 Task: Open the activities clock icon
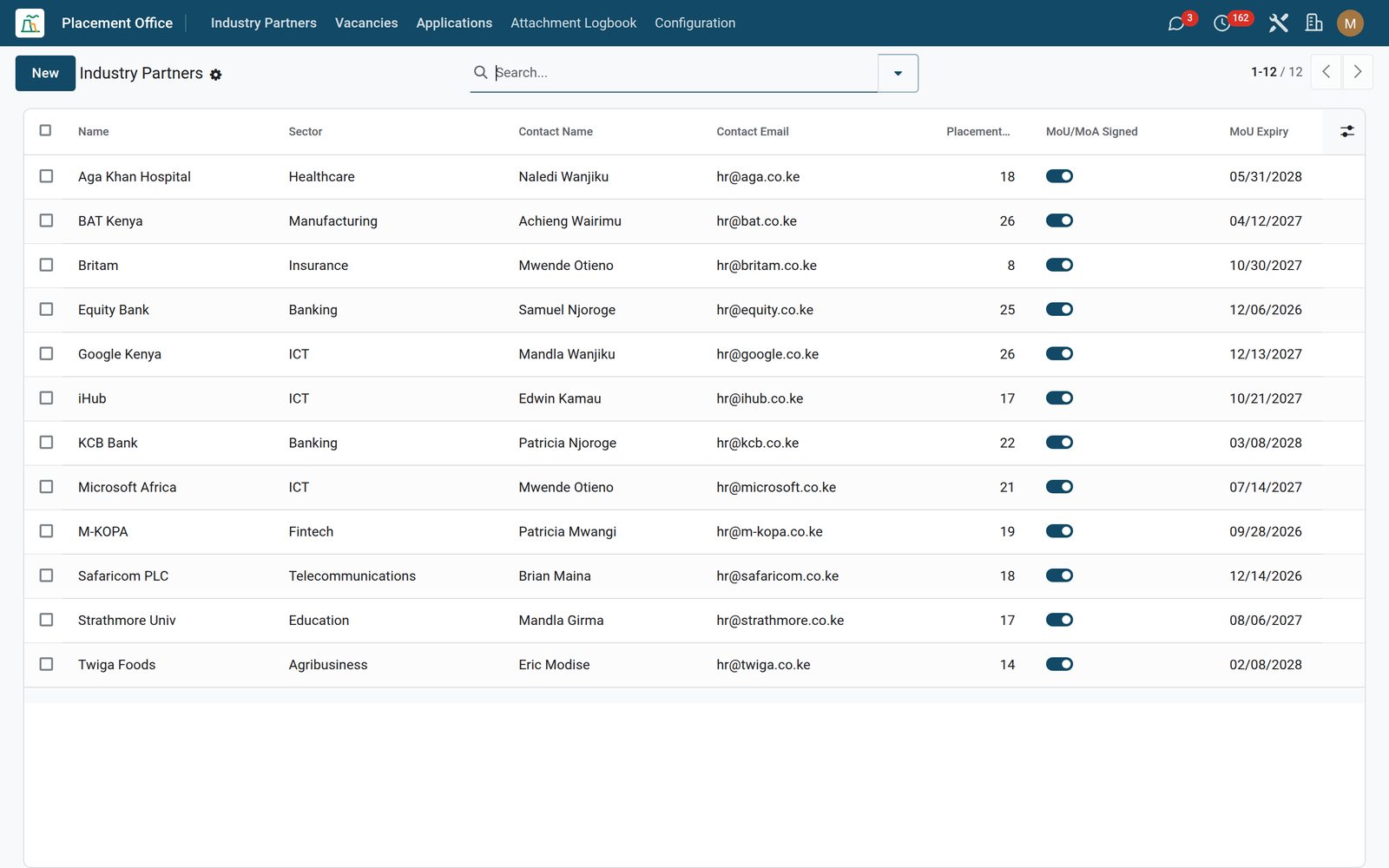pyautogui.click(x=1221, y=23)
